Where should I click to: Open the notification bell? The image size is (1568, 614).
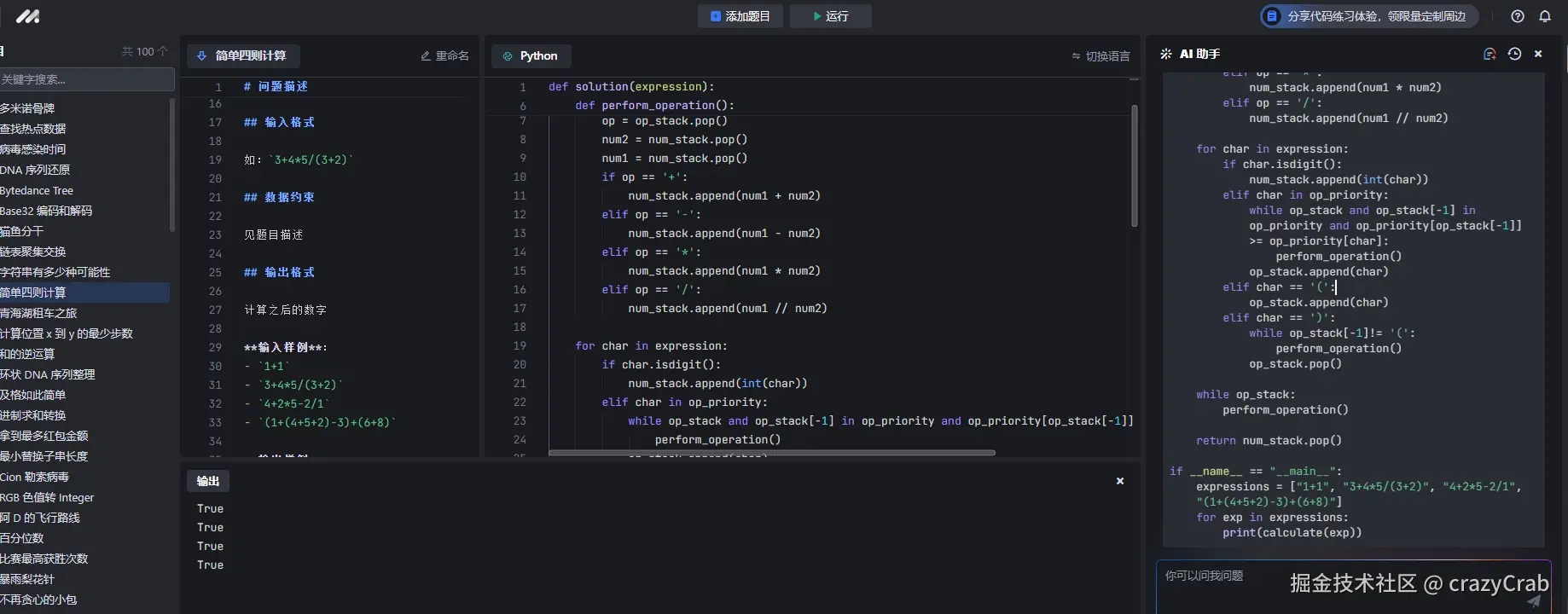(1545, 16)
